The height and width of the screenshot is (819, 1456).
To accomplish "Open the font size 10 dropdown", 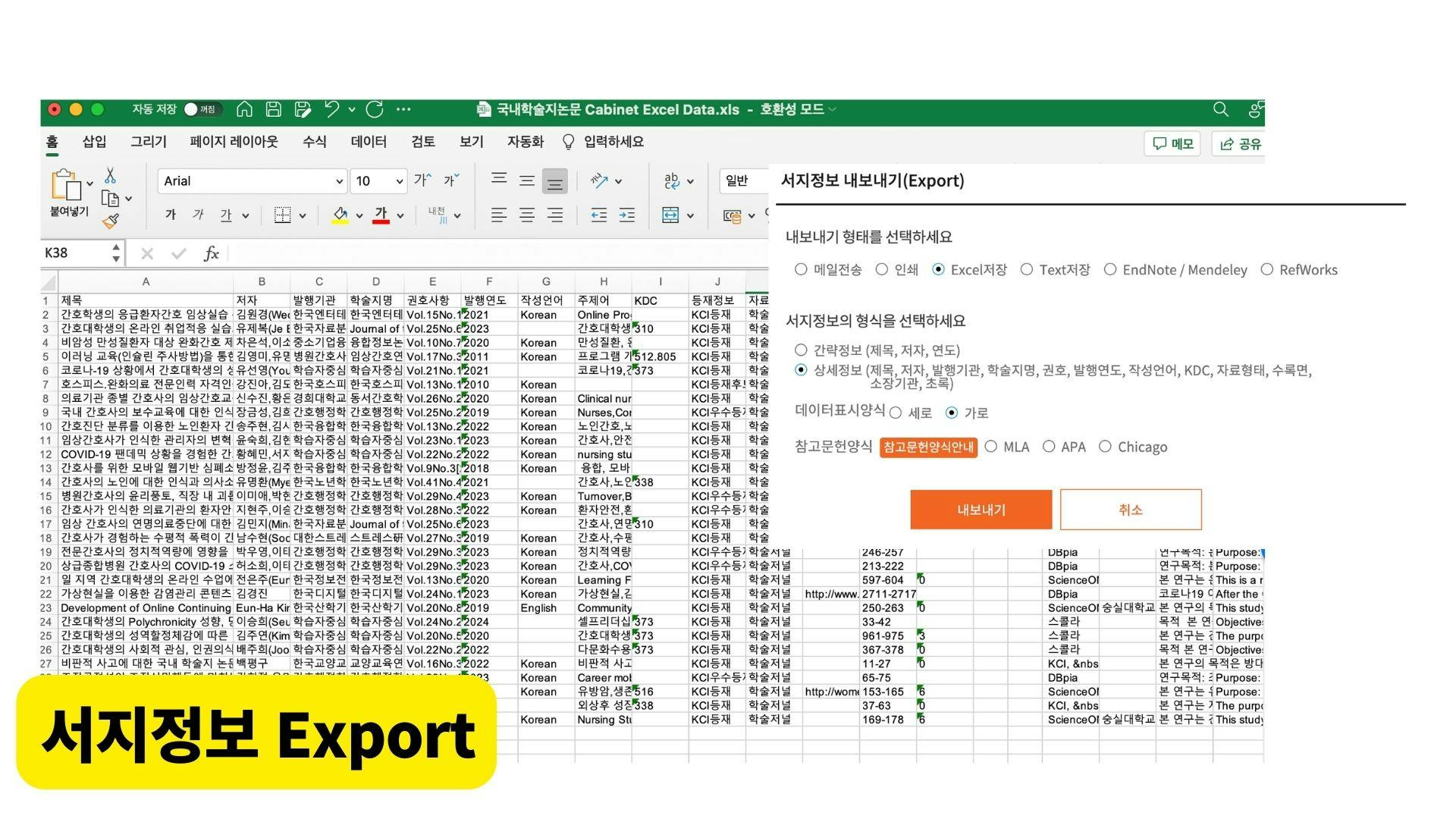I will pyautogui.click(x=399, y=181).
